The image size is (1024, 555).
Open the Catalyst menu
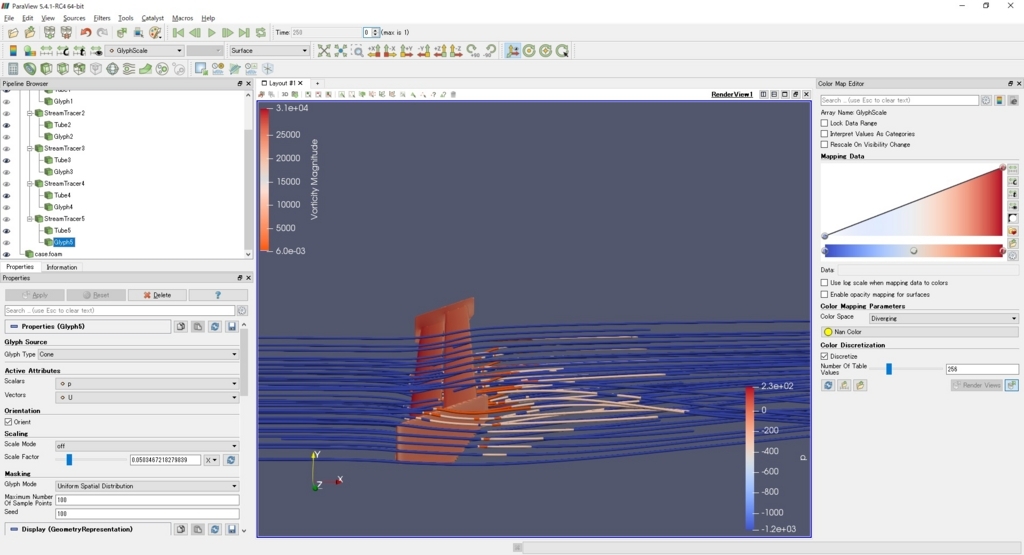[x=153, y=18]
